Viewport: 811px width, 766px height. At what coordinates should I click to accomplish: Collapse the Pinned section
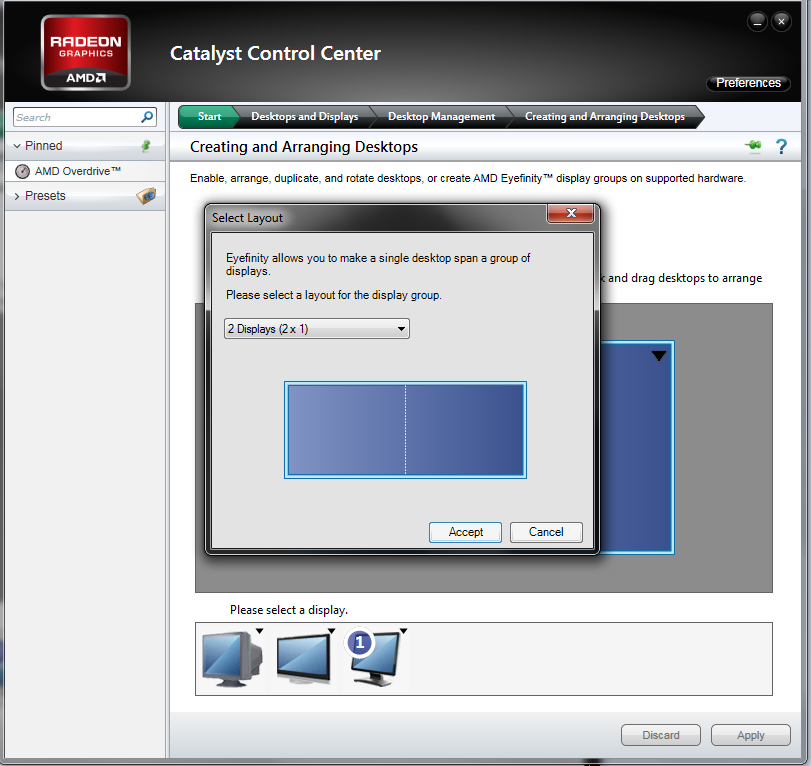click(x=17, y=146)
